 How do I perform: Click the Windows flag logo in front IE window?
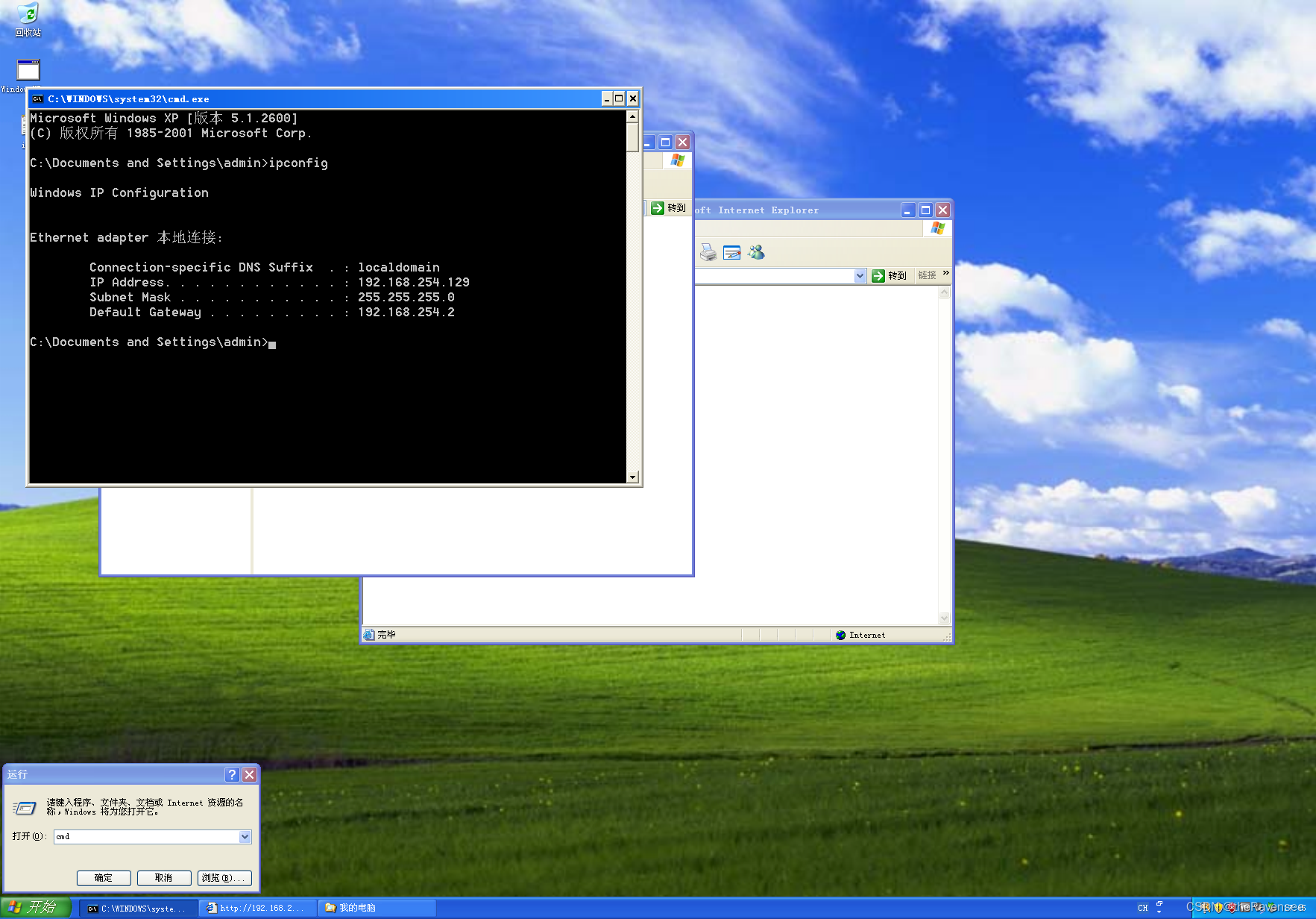pos(937,228)
